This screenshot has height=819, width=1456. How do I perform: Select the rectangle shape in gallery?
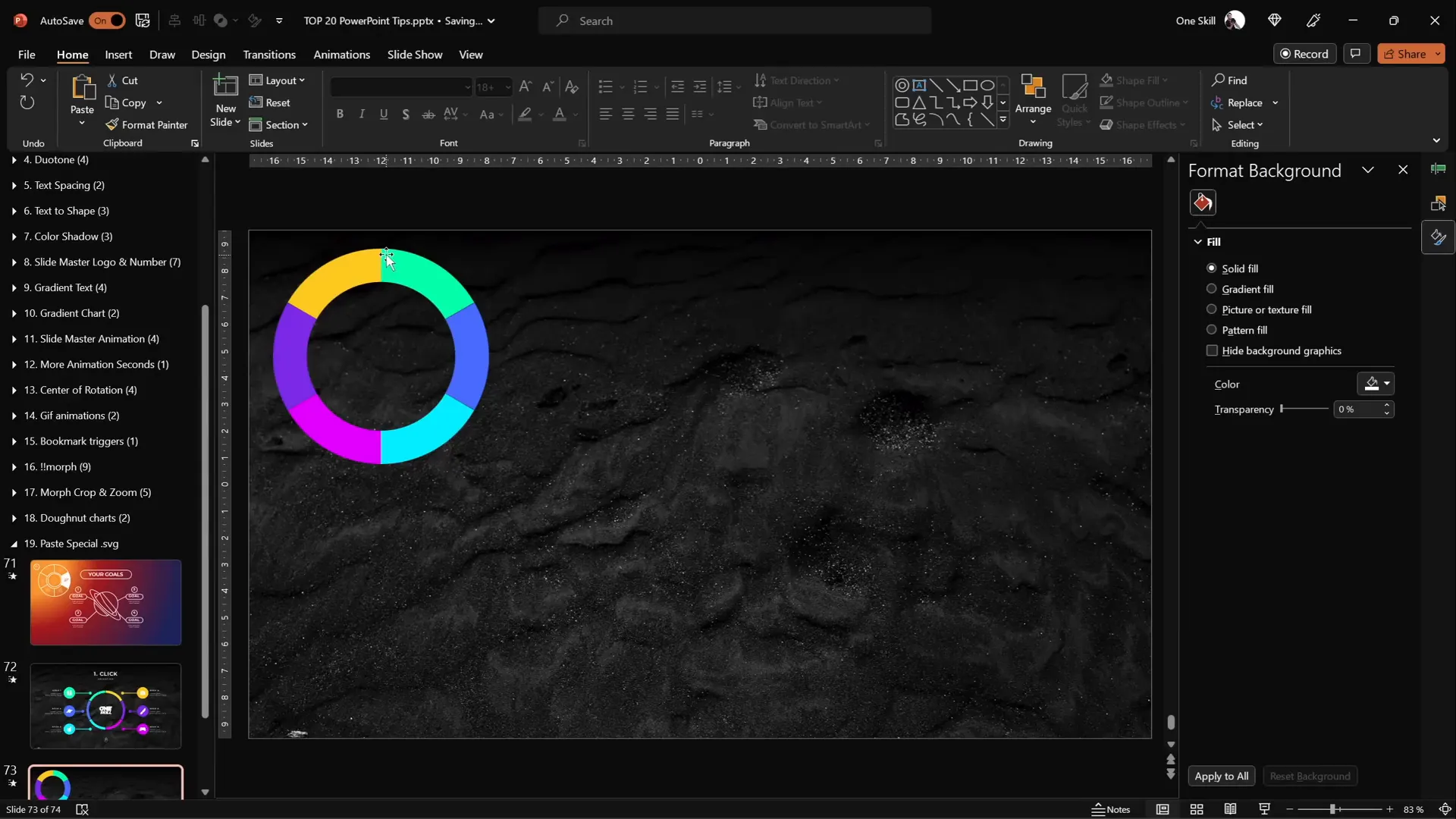970,85
